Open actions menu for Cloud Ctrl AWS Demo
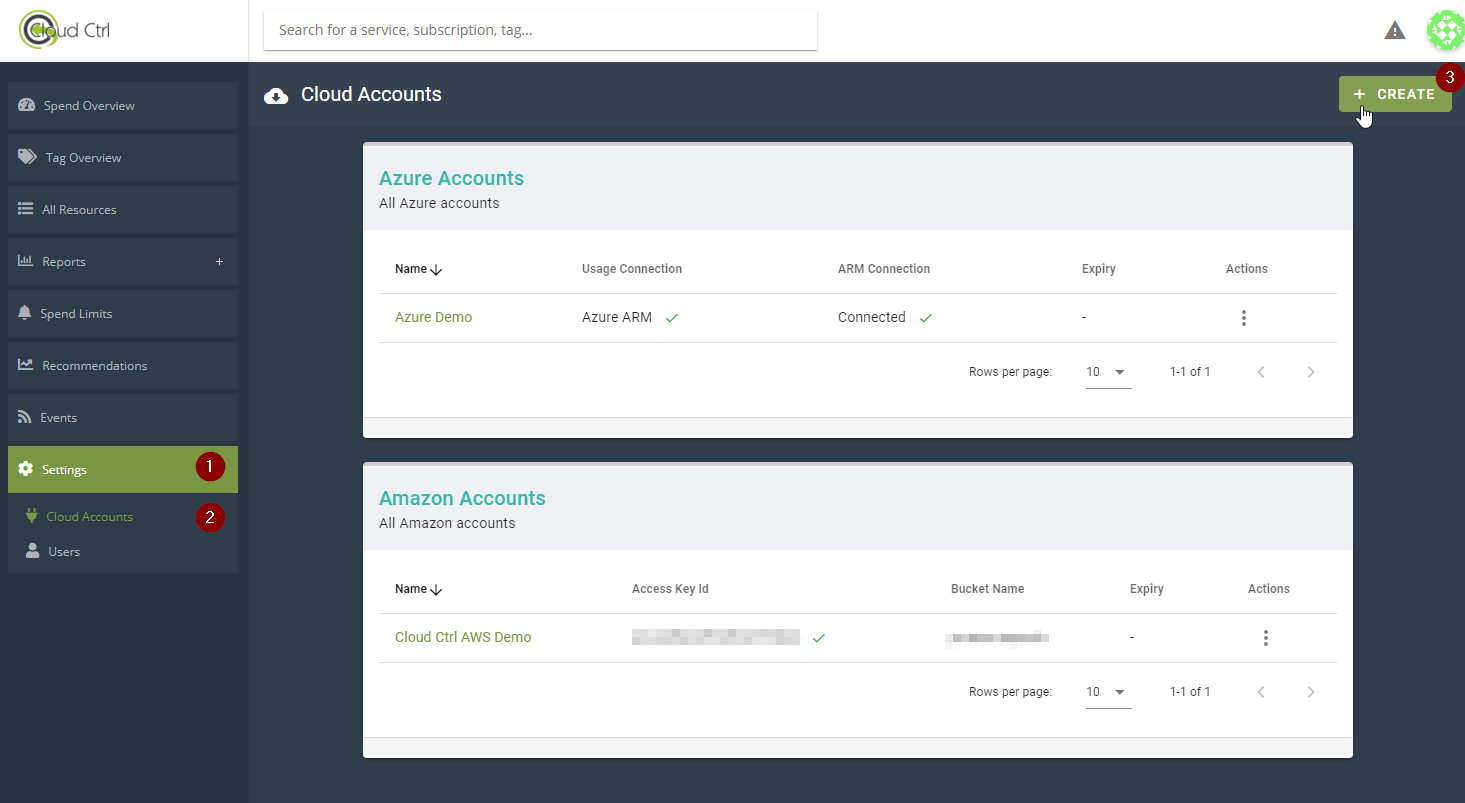The image size is (1465, 803). [1265, 638]
